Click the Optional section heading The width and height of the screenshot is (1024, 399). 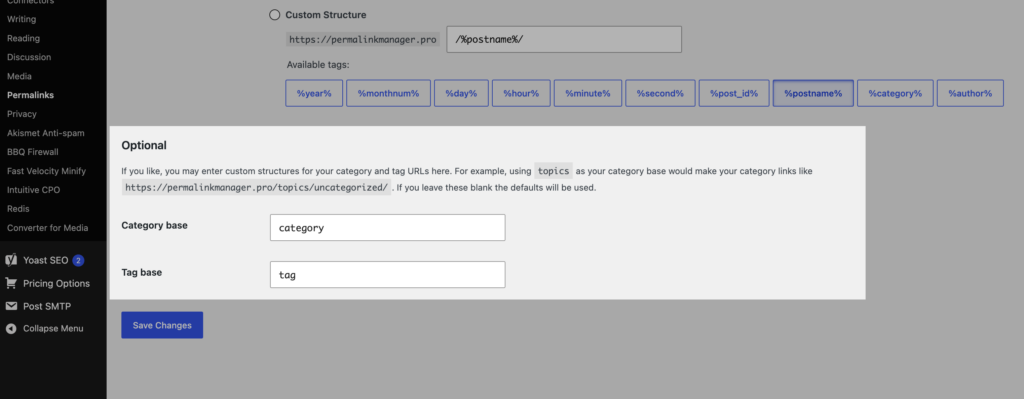tap(144, 145)
